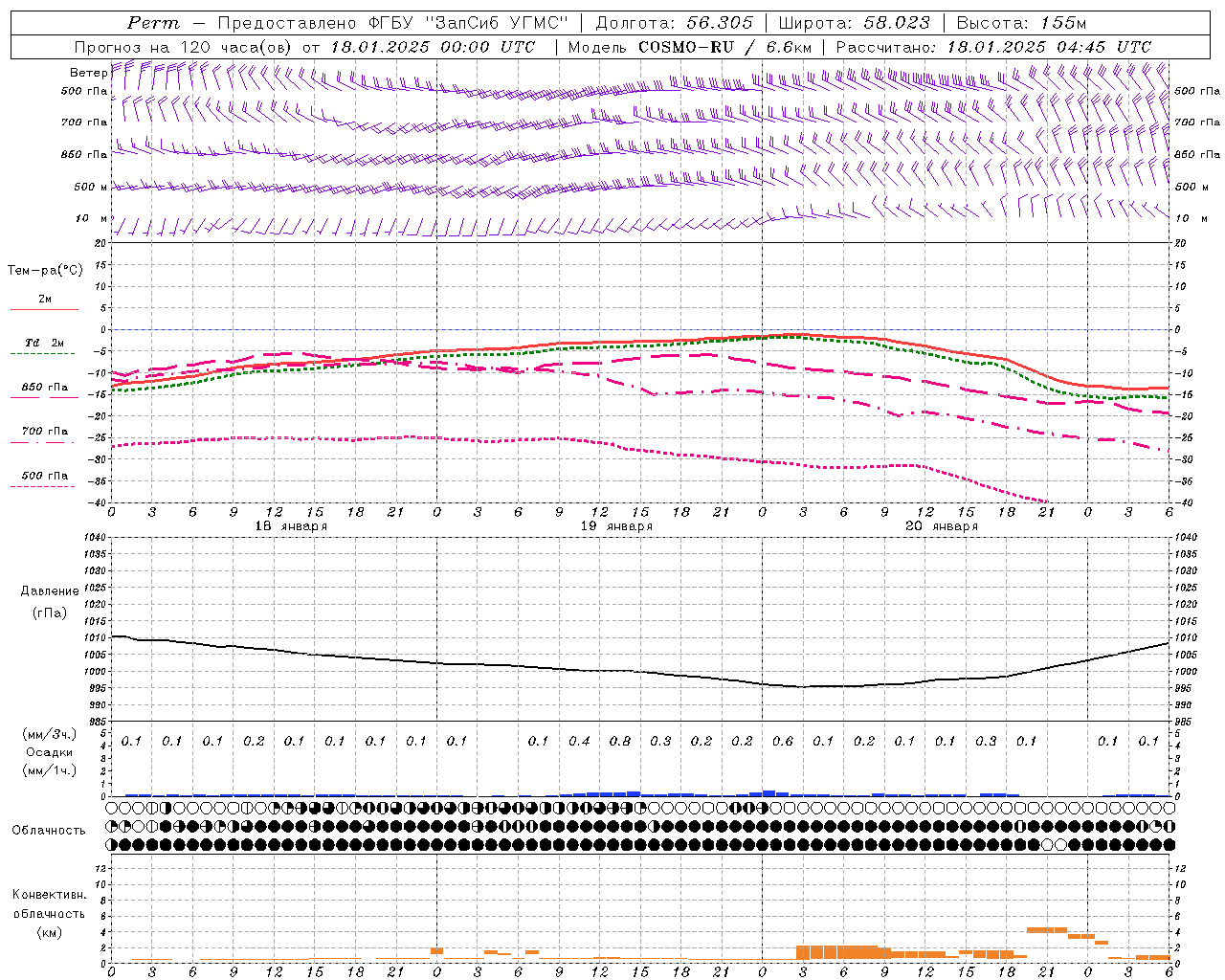1225x980 pixels.
Task: Click the "Perm" station name in the header
Action: coord(152,23)
